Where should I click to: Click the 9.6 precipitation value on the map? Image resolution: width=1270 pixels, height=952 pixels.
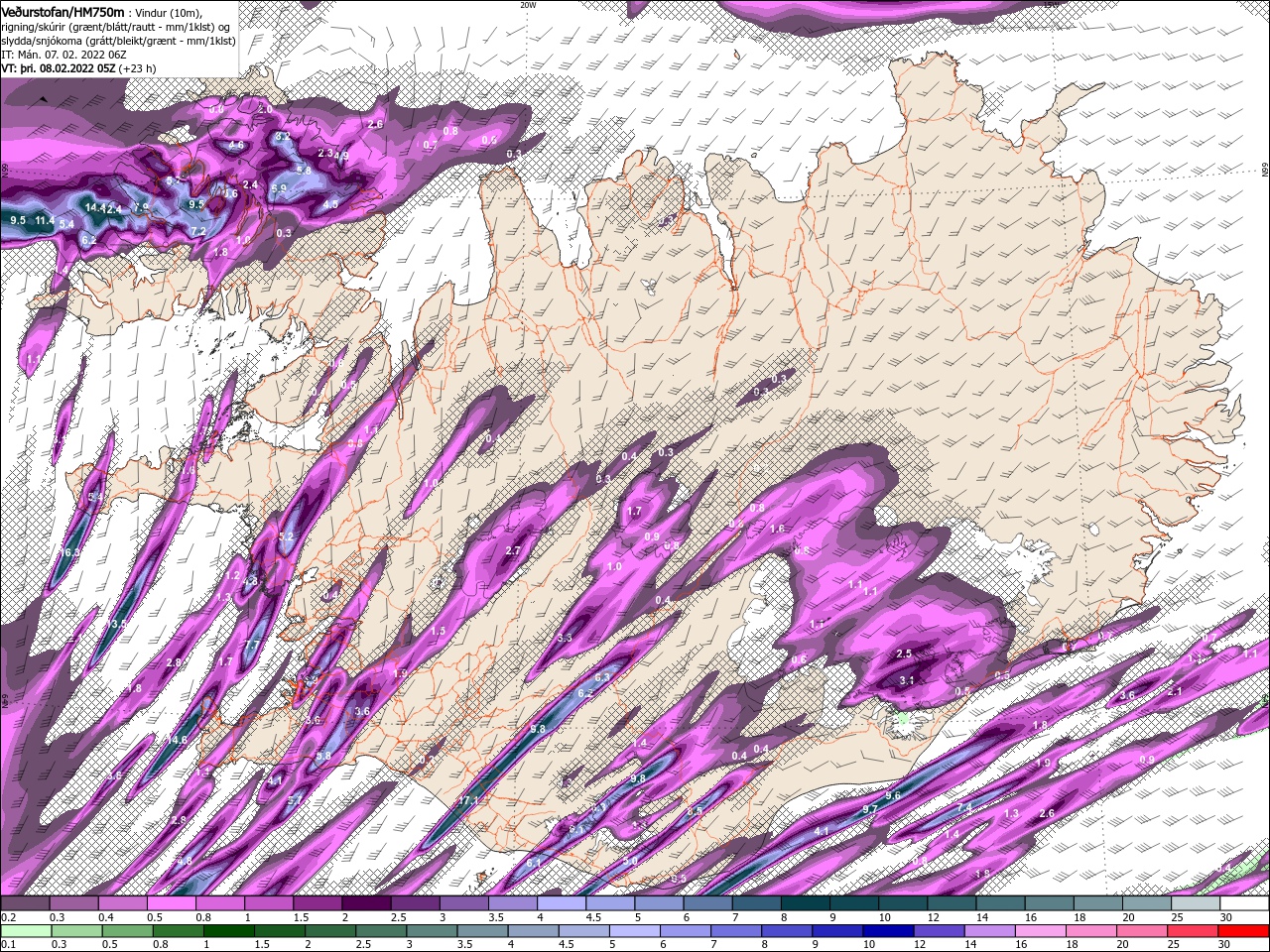893,796
